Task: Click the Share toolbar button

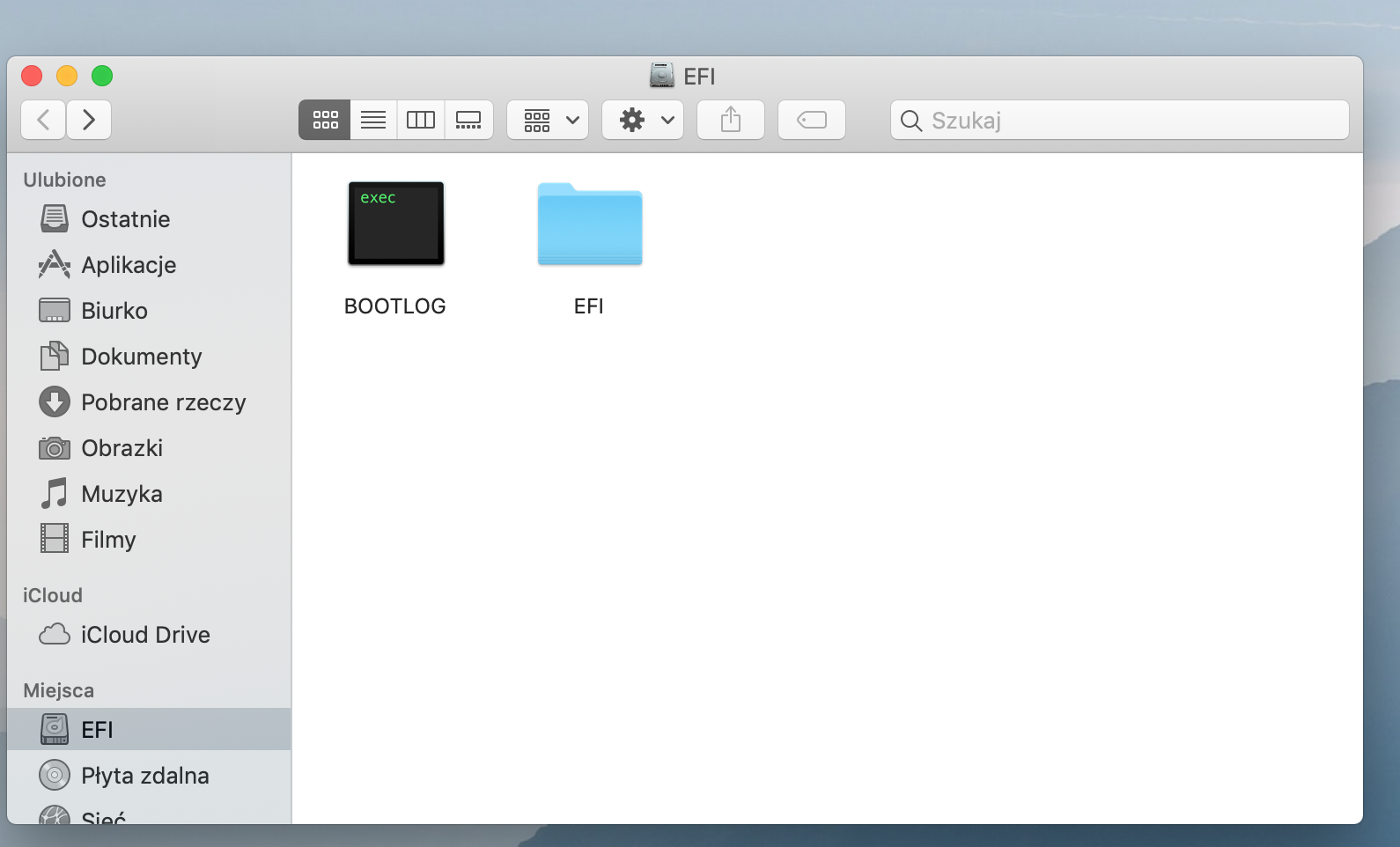Action: (x=731, y=120)
